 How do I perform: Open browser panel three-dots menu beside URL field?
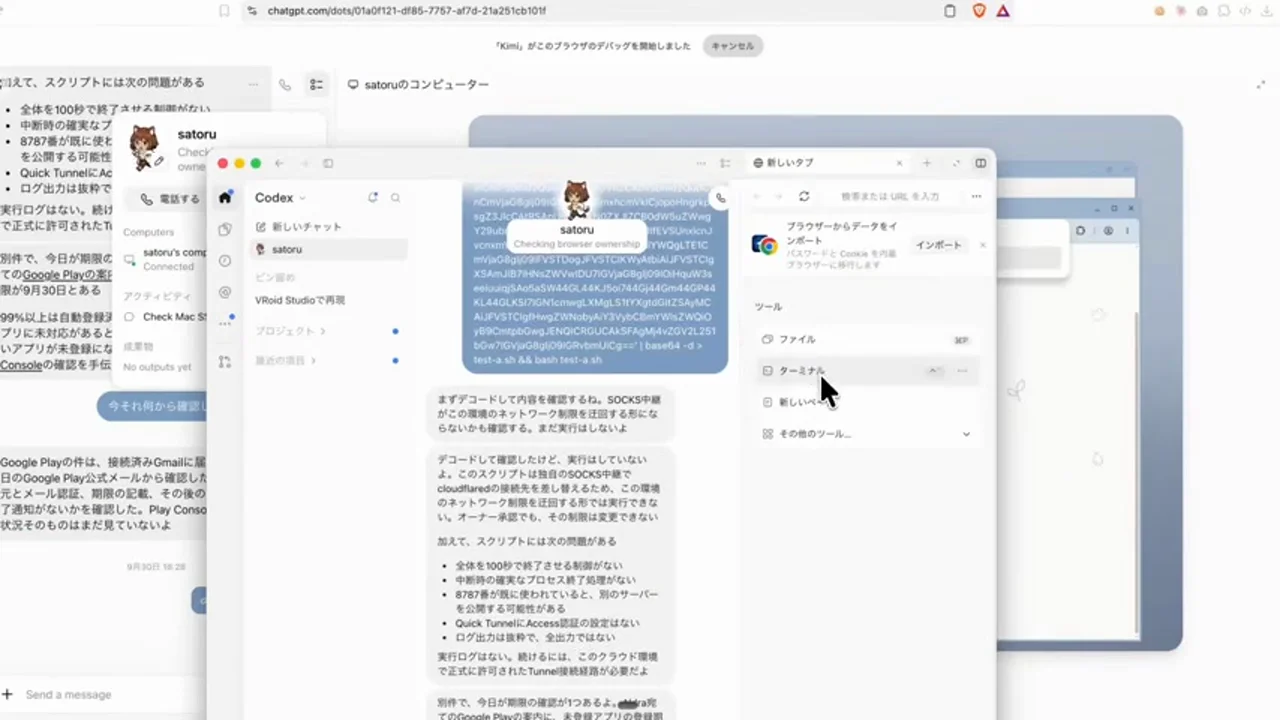coord(976,196)
